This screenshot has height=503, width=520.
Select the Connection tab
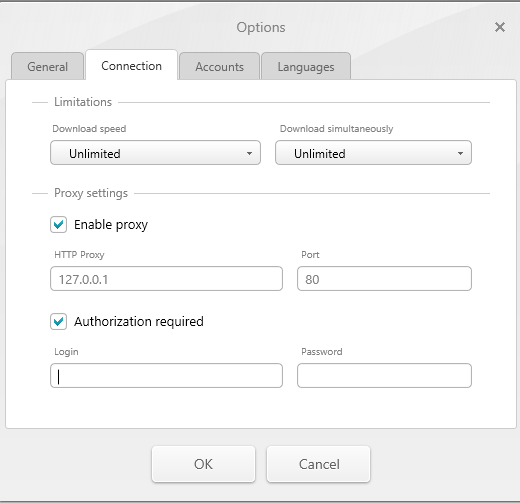point(131,65)
